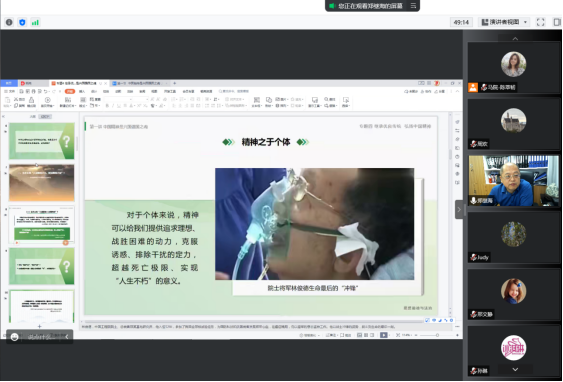The width and height of the screenshot is (563, 382).
Task: Collapse the participant video side panel
Action: tap(459, 209)
